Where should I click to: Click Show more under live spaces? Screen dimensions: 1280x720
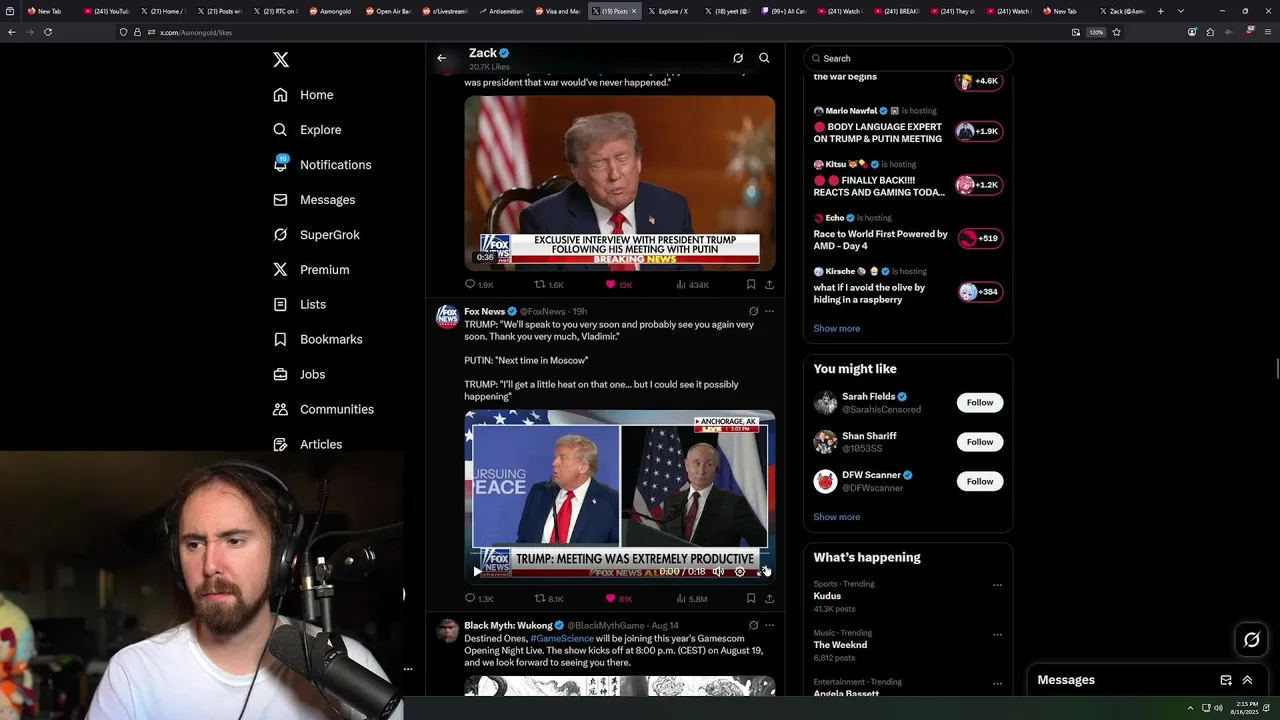point(836,329)
